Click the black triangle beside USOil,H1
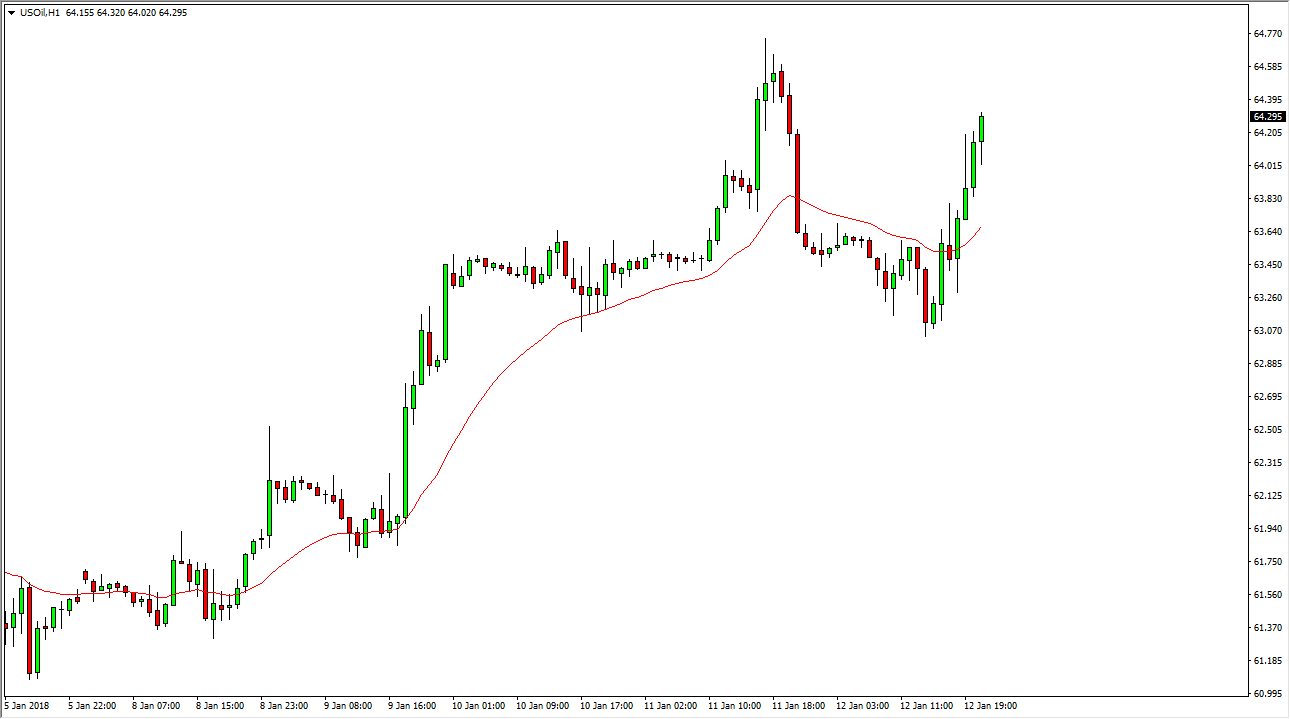The image size is (1290, 719). 10,13
